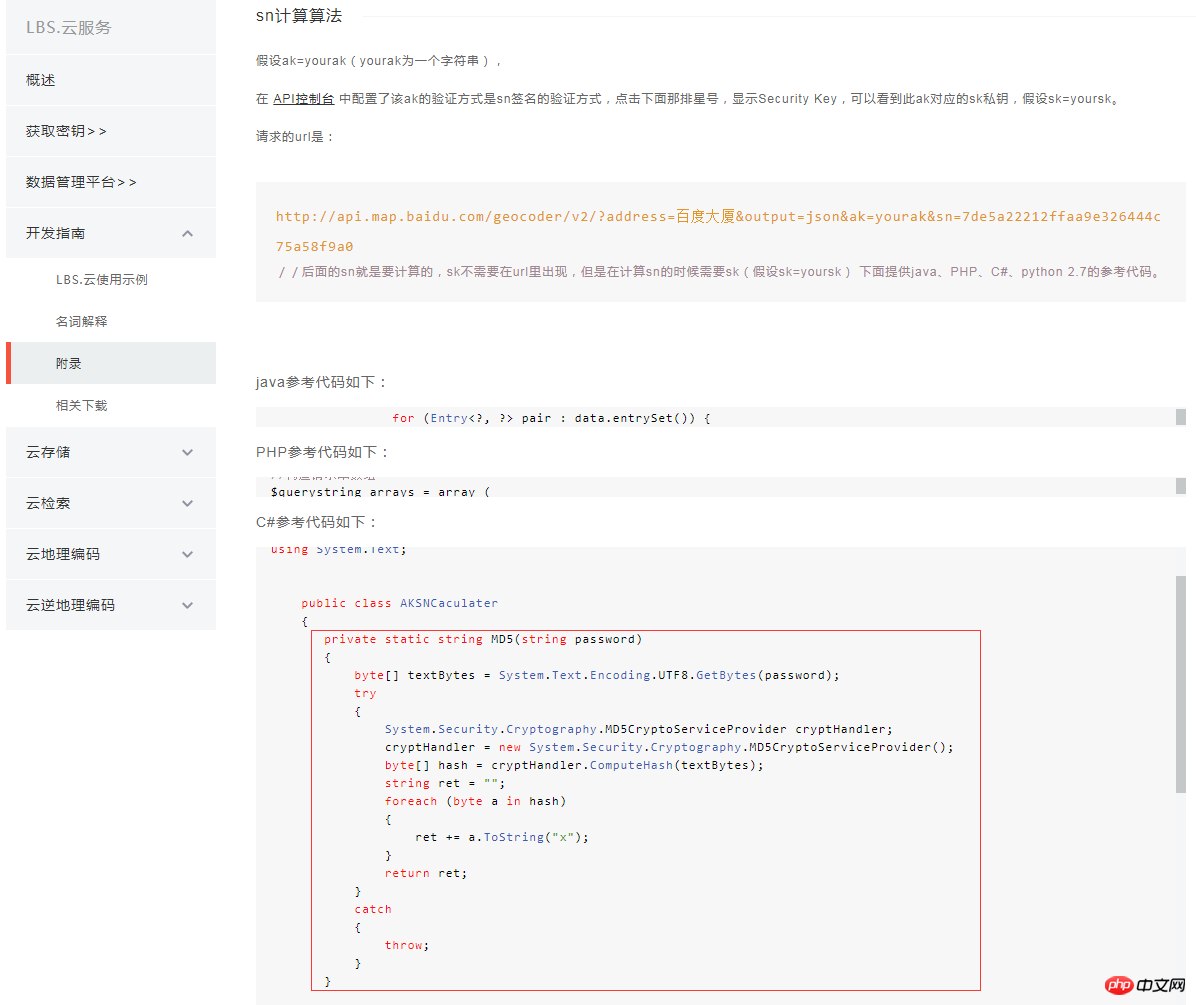Click the php中文网 logo watermark
The width and height of the screenshot is (1196, 1005).
pyautogui.click(x=1145, y=985)
